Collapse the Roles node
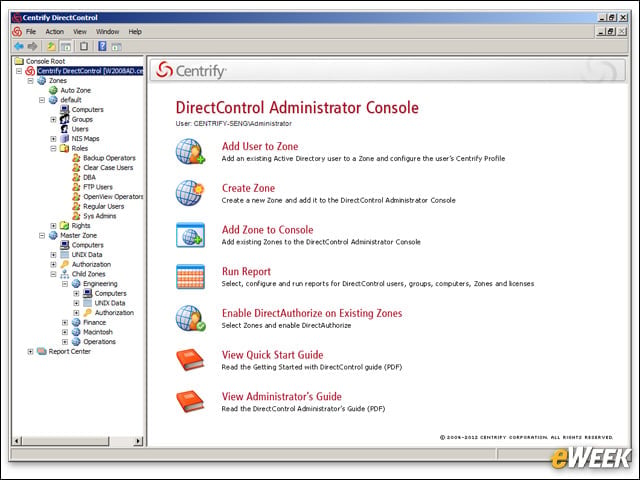 [53, 149]
